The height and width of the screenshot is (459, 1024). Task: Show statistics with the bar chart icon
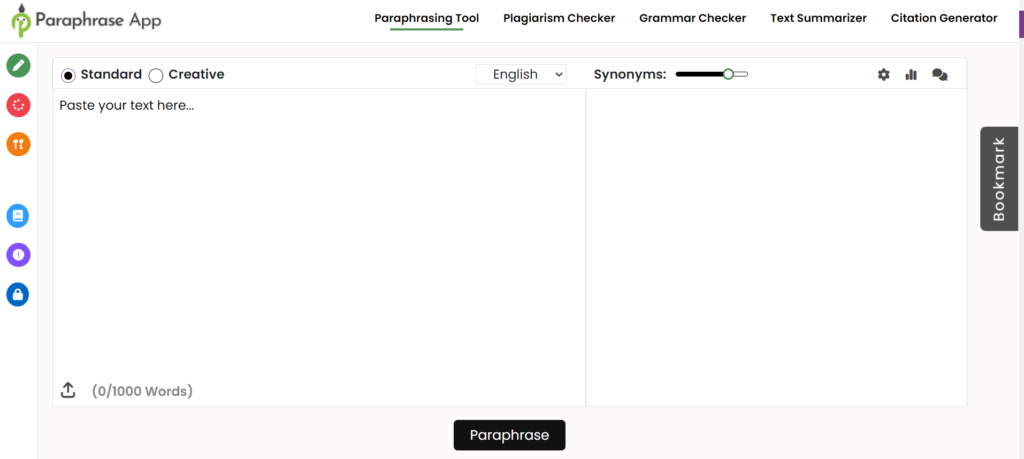(911, 74)
